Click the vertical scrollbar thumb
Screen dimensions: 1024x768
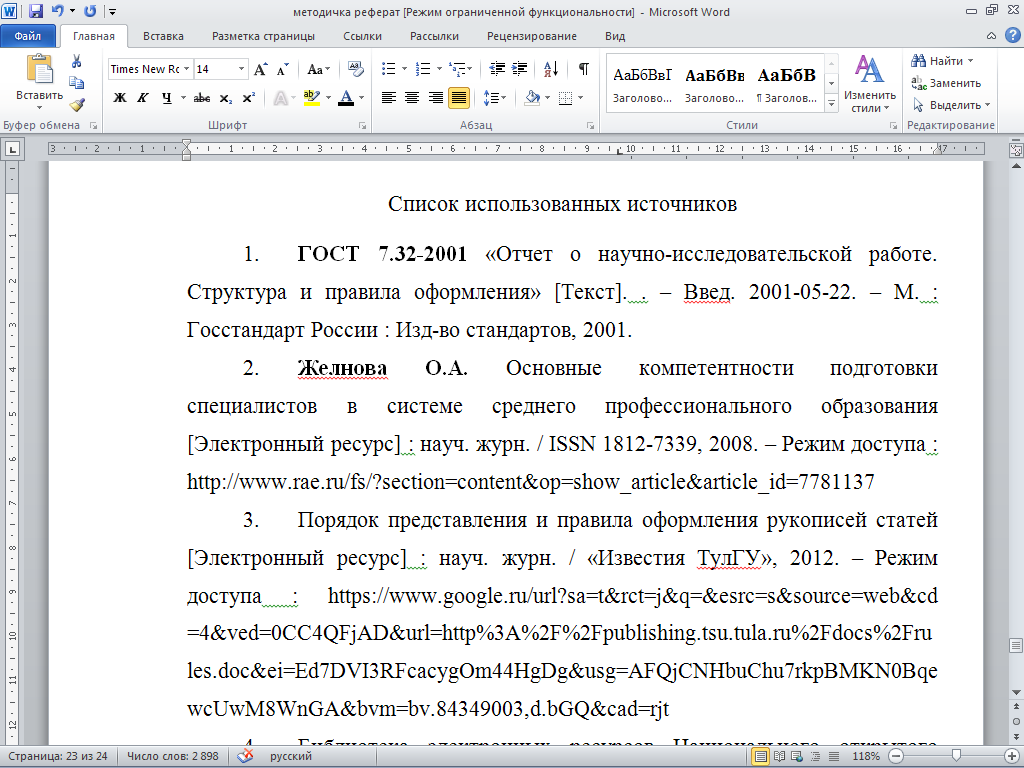[x=1016, y=646]
